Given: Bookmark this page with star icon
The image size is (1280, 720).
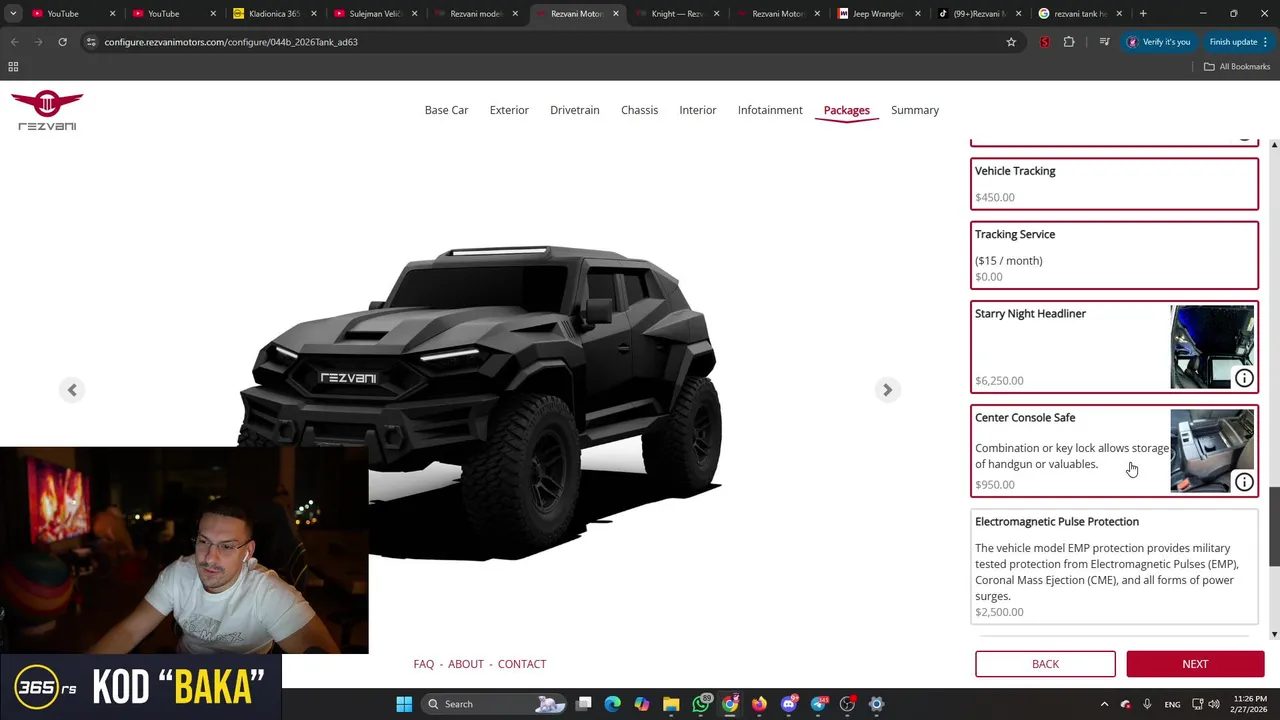Looking at the screenshot, I should point(1011,42).
